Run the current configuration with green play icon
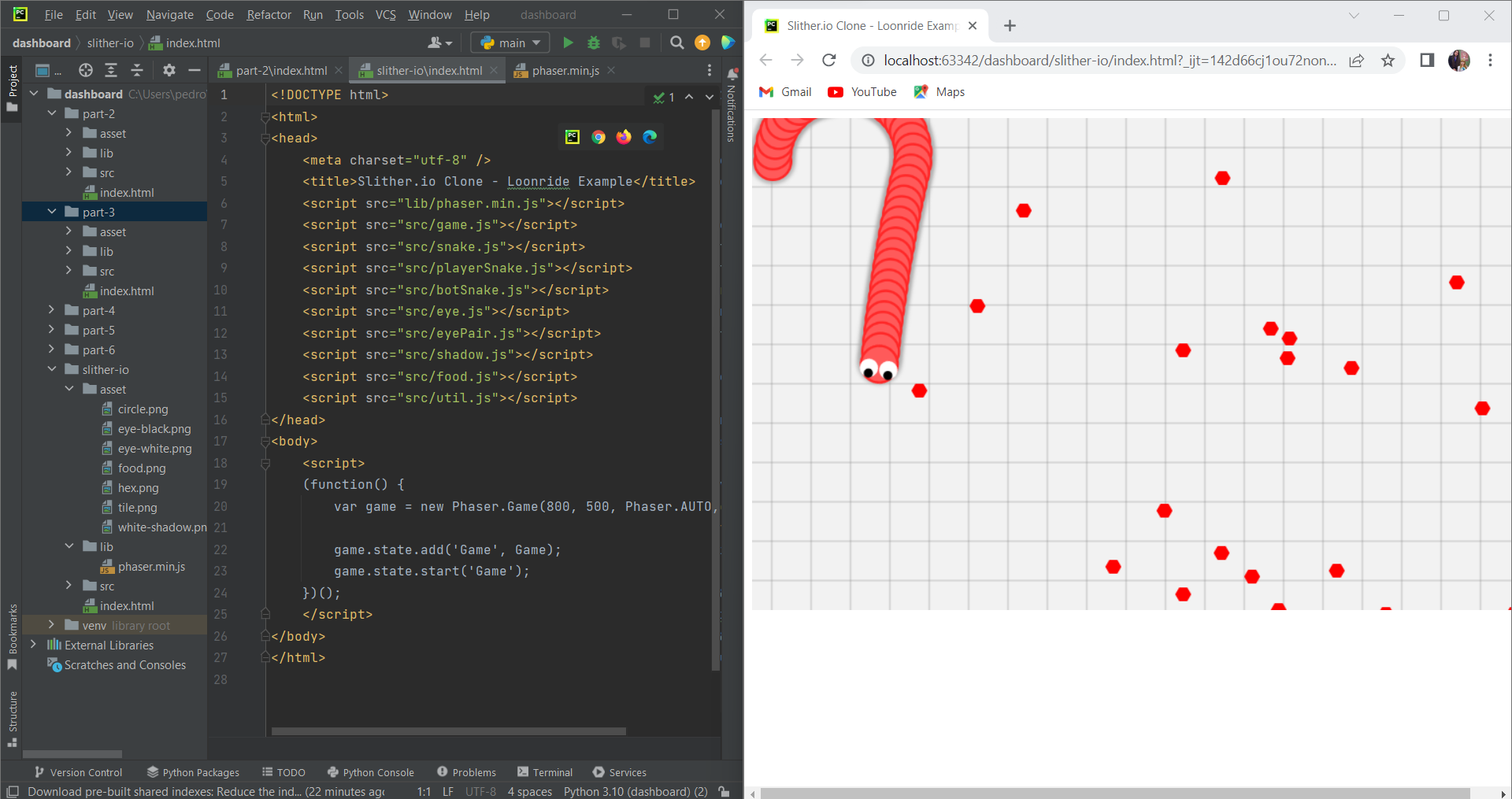 click(x=569, y=43)
